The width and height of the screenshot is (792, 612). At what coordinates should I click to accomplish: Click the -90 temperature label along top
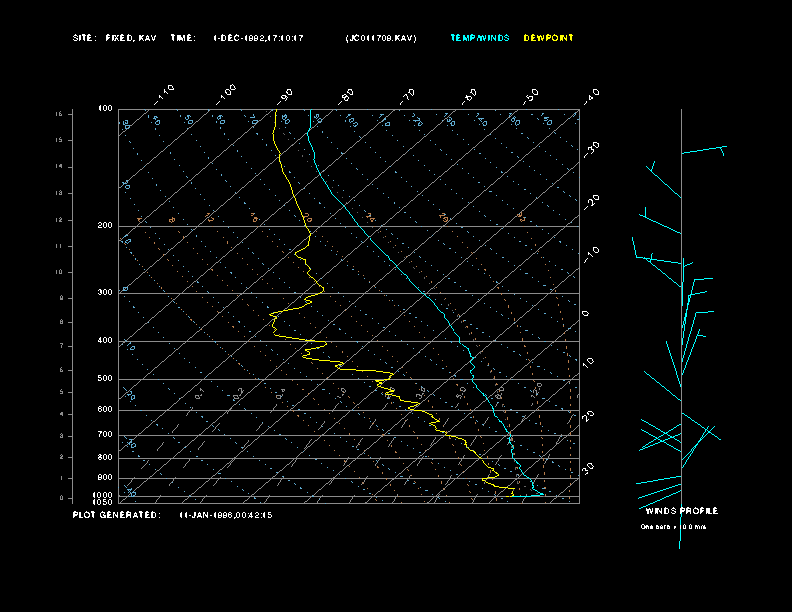click(285, 96)
